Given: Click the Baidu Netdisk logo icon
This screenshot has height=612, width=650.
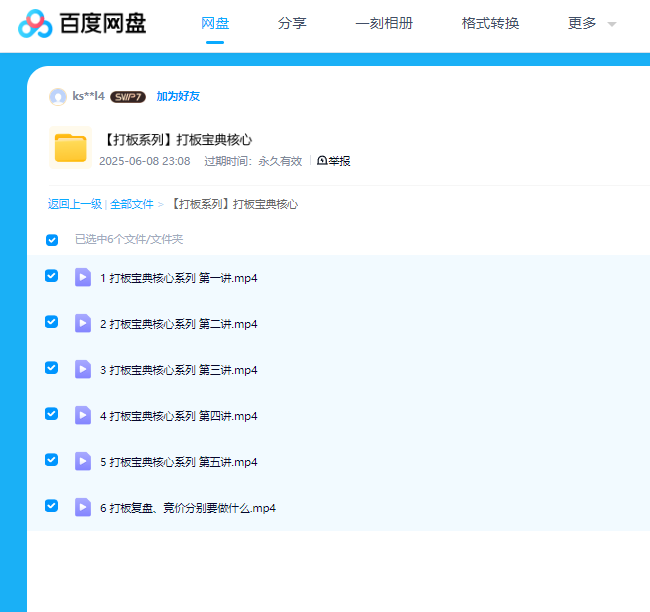Looking at the screenshot, I should (x=36, y=23).
